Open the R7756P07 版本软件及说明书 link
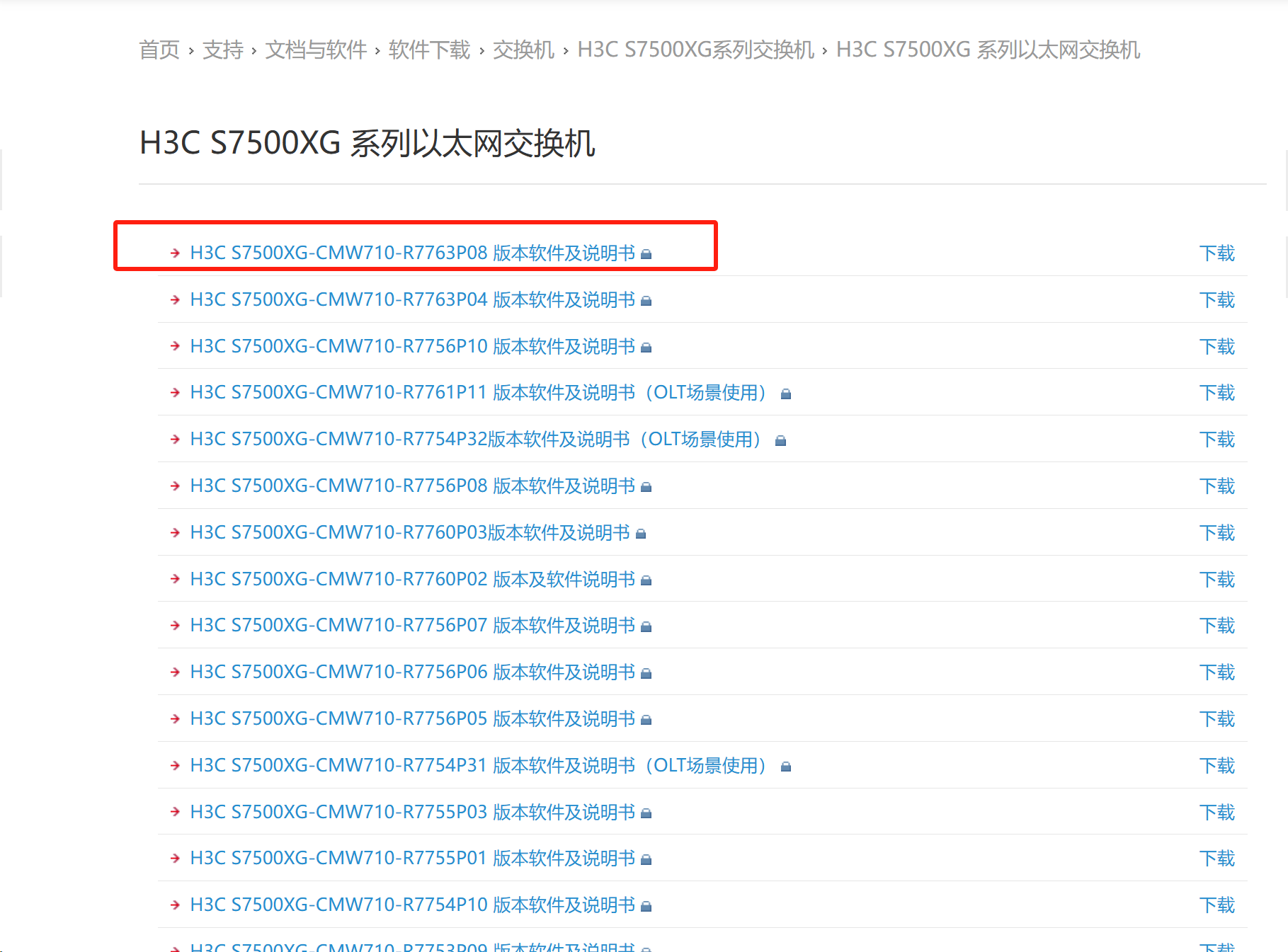Viewport: 1288px width, 952px height. (x=413, y=625)
